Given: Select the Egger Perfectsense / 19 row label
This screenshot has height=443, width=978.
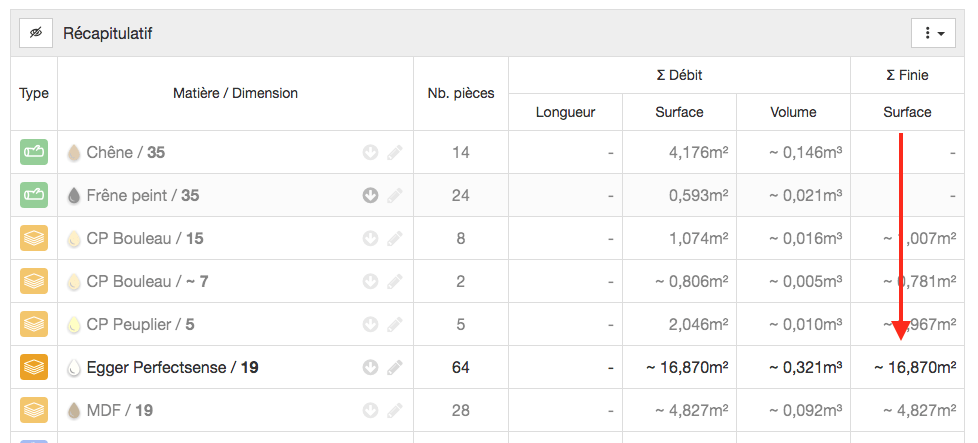Looking at the screenshot, I should tap(173, 368).
